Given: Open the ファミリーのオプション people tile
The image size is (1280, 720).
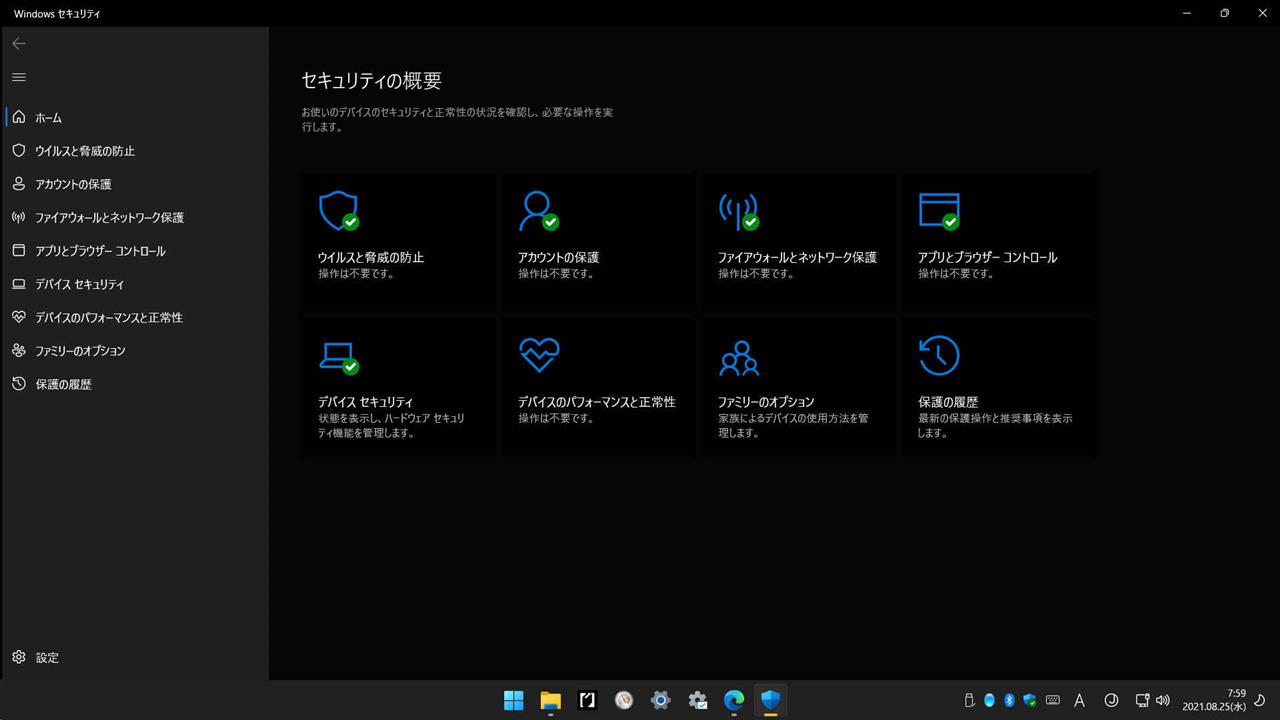Looking at the screenshot, I should click(799, 387).
